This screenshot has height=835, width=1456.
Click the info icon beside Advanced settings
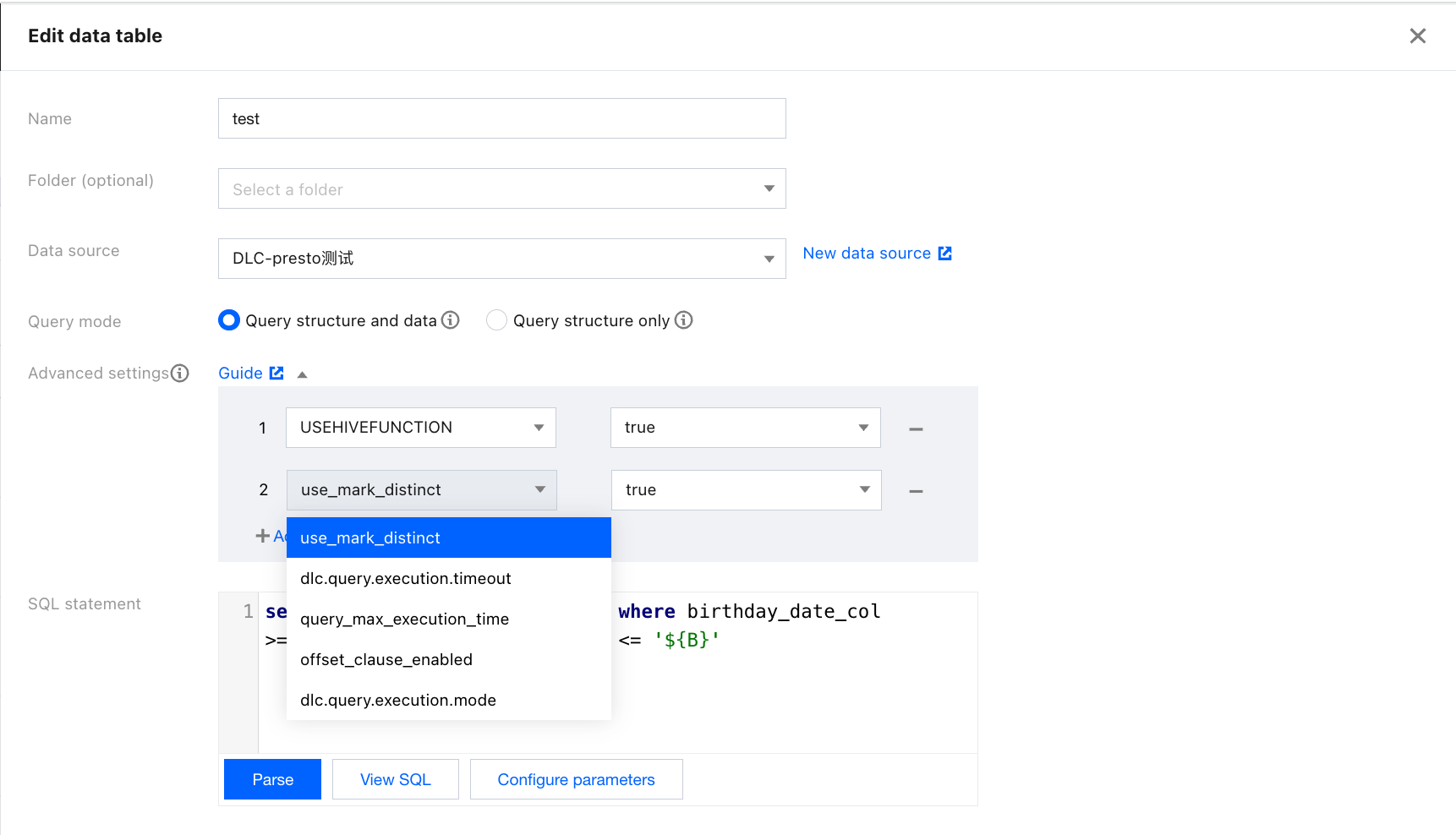179,374
